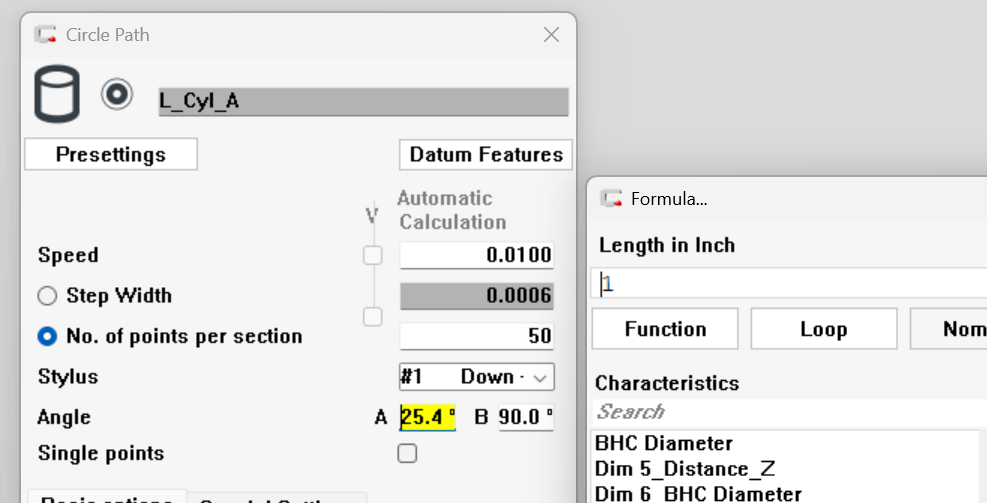This screenshot has width=987, height=503.
Task: Focus the Length in Inch formula field
Action: (x=790, y=284)
